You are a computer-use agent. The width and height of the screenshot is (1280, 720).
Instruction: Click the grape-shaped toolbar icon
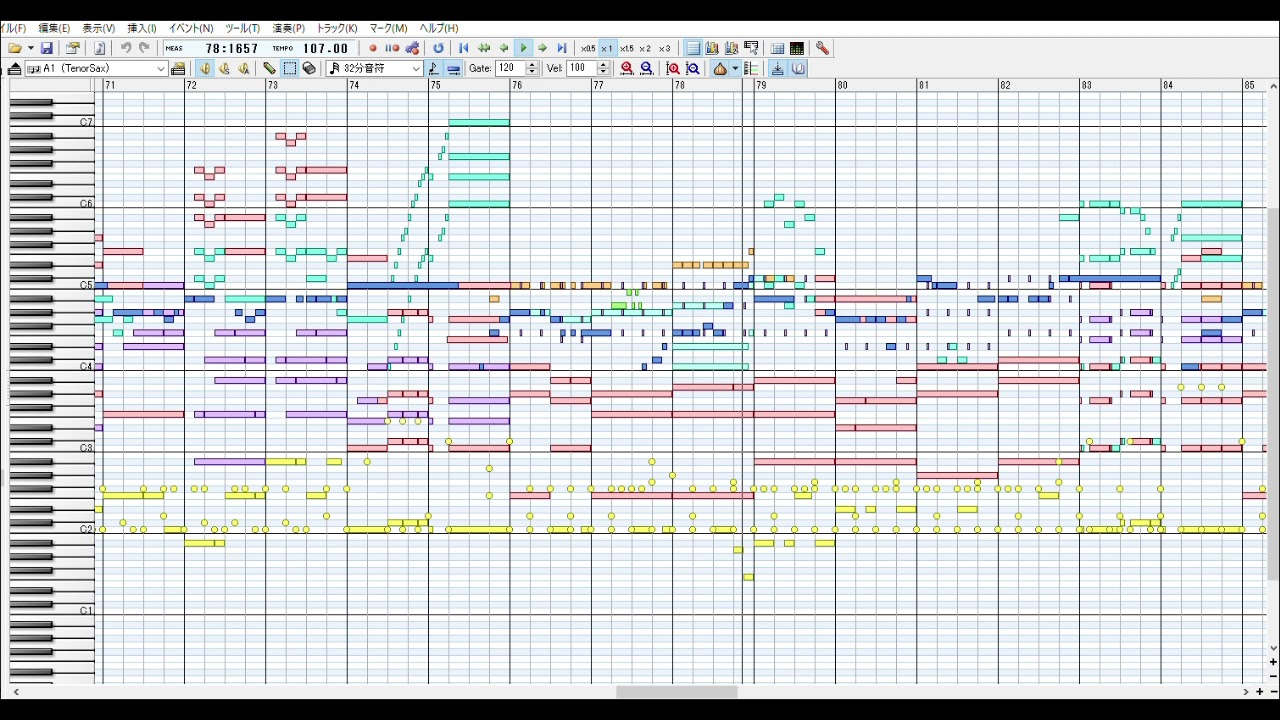point(412,48)
